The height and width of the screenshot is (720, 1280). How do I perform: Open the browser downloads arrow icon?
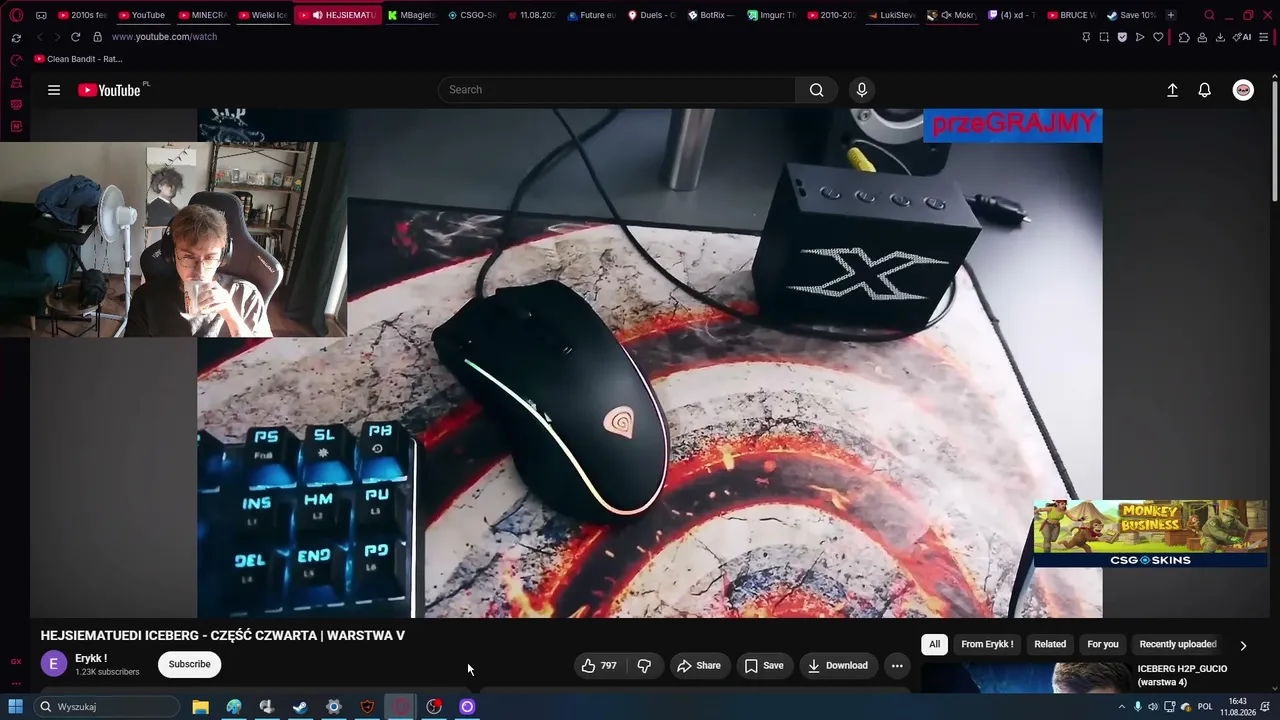1220,37
